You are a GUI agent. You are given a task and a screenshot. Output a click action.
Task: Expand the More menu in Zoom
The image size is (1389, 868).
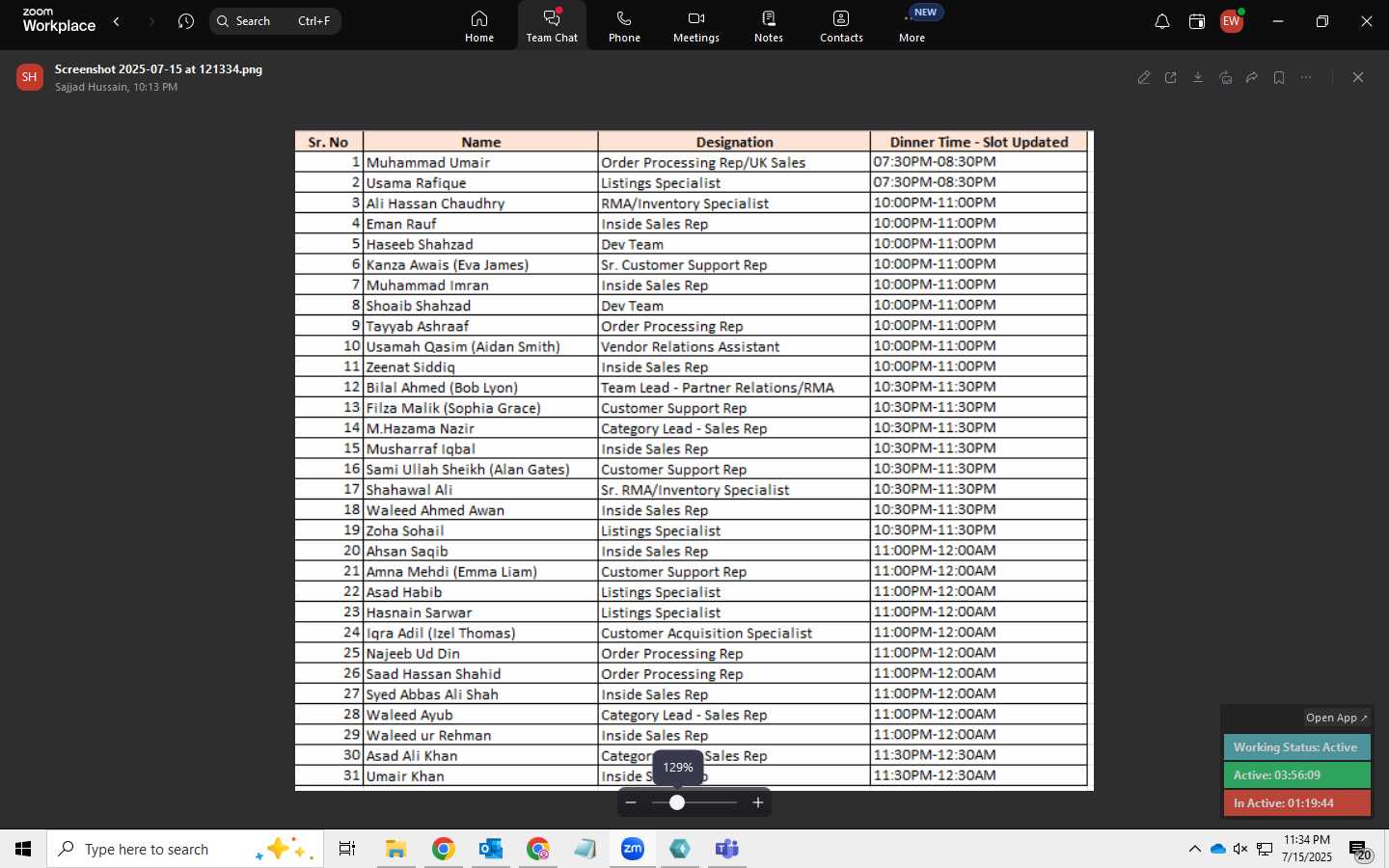[x=912, y=26]
